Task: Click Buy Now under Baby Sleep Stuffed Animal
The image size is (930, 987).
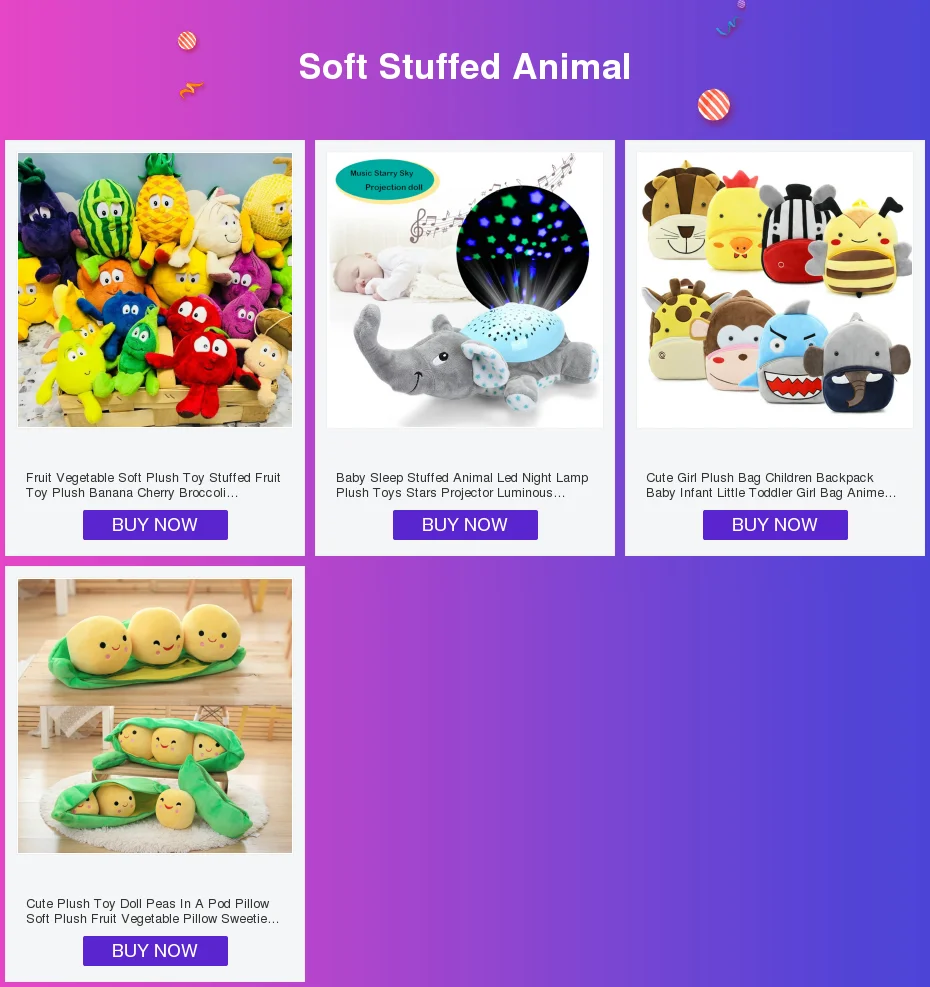Action: pos(465,525)
